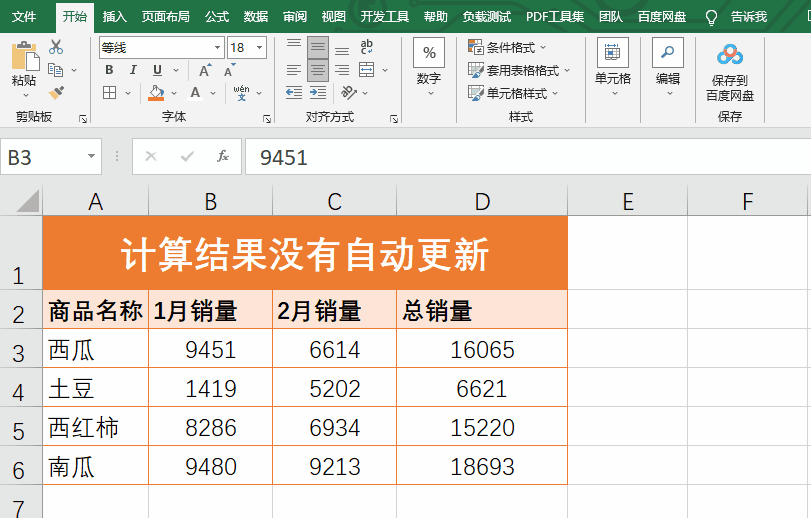Click the cell Borders icon
This screenshot has width=811, height=518.
[x=109, y=93]
